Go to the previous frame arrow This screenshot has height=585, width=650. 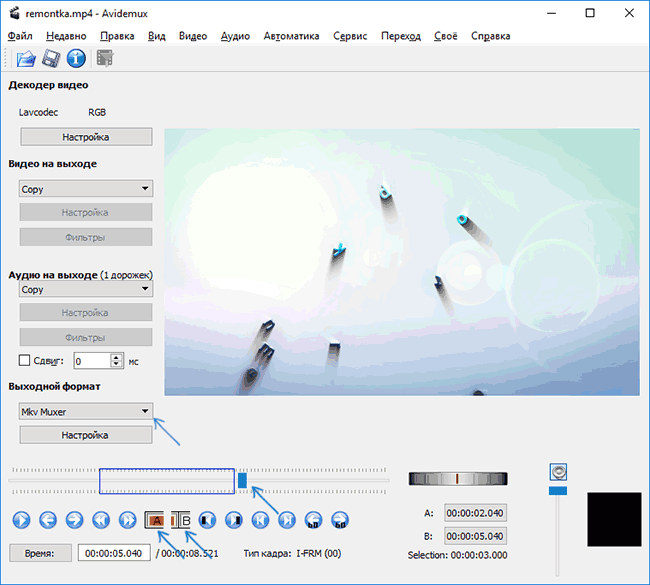[x=48, y=520]
